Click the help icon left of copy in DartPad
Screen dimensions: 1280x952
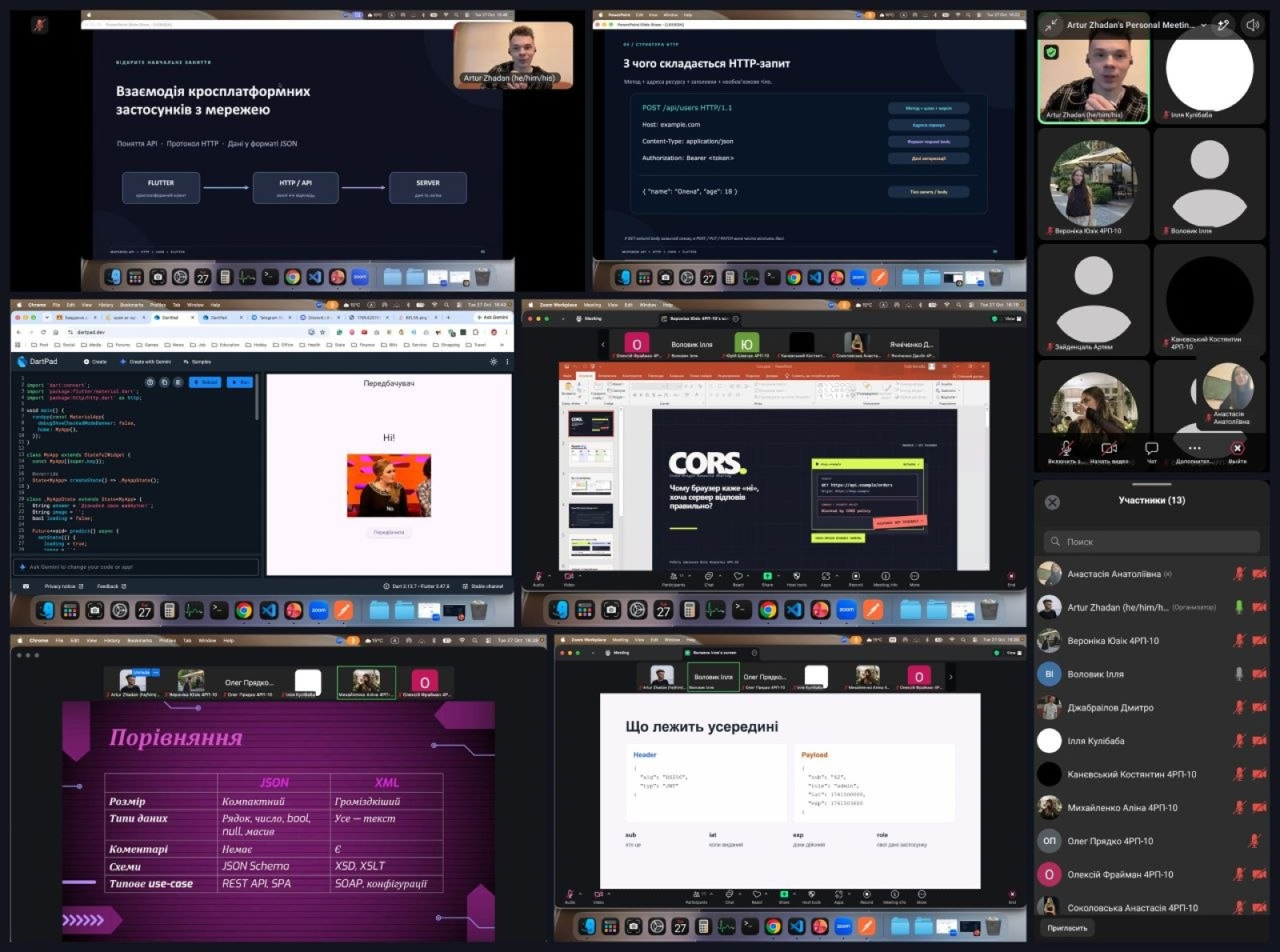150,382
